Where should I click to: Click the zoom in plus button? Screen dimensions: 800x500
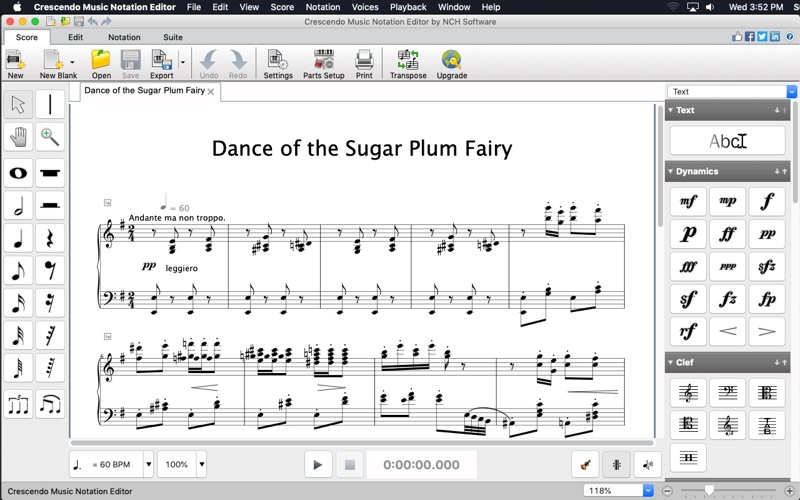[789, 491]
